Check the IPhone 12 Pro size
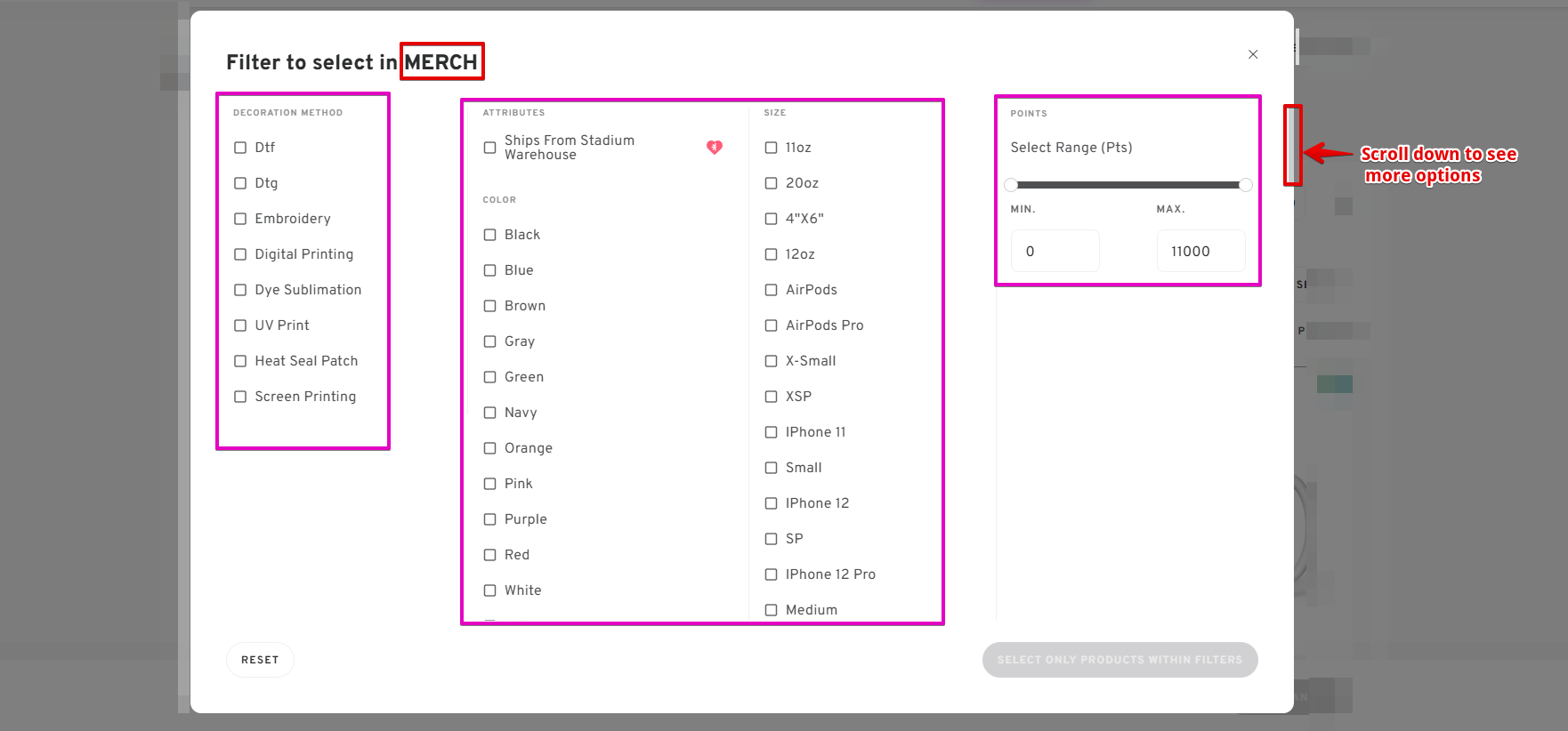Screen dimensions: 1568x731 click(x=771, y=574)
